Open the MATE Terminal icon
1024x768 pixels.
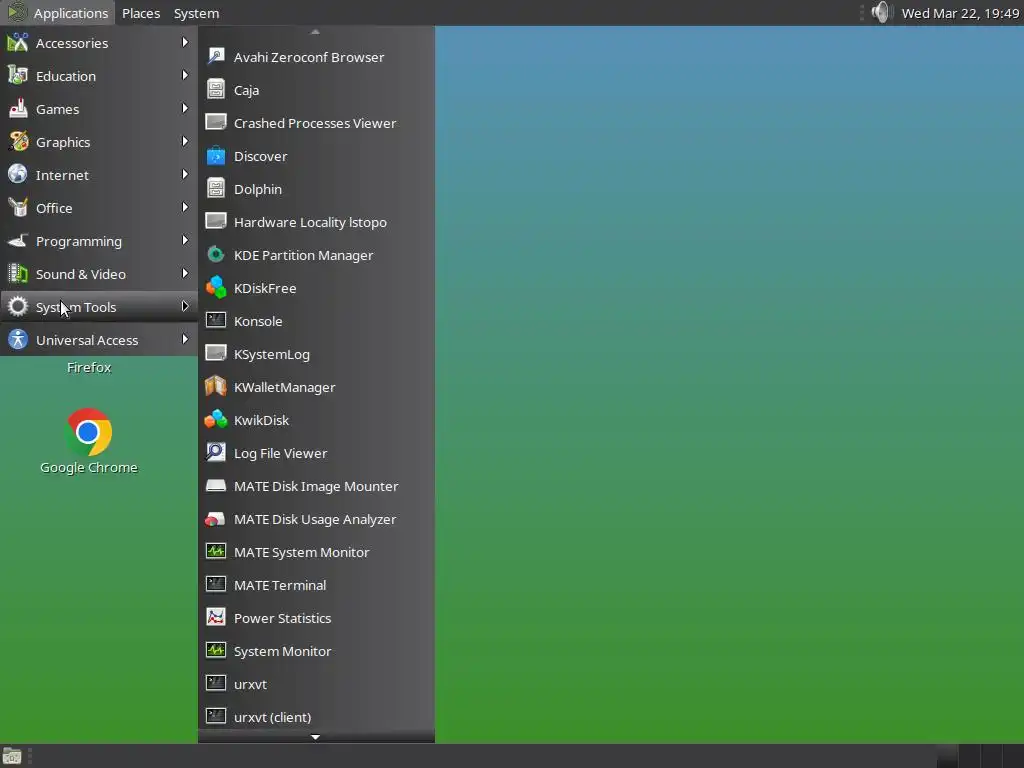216,584
